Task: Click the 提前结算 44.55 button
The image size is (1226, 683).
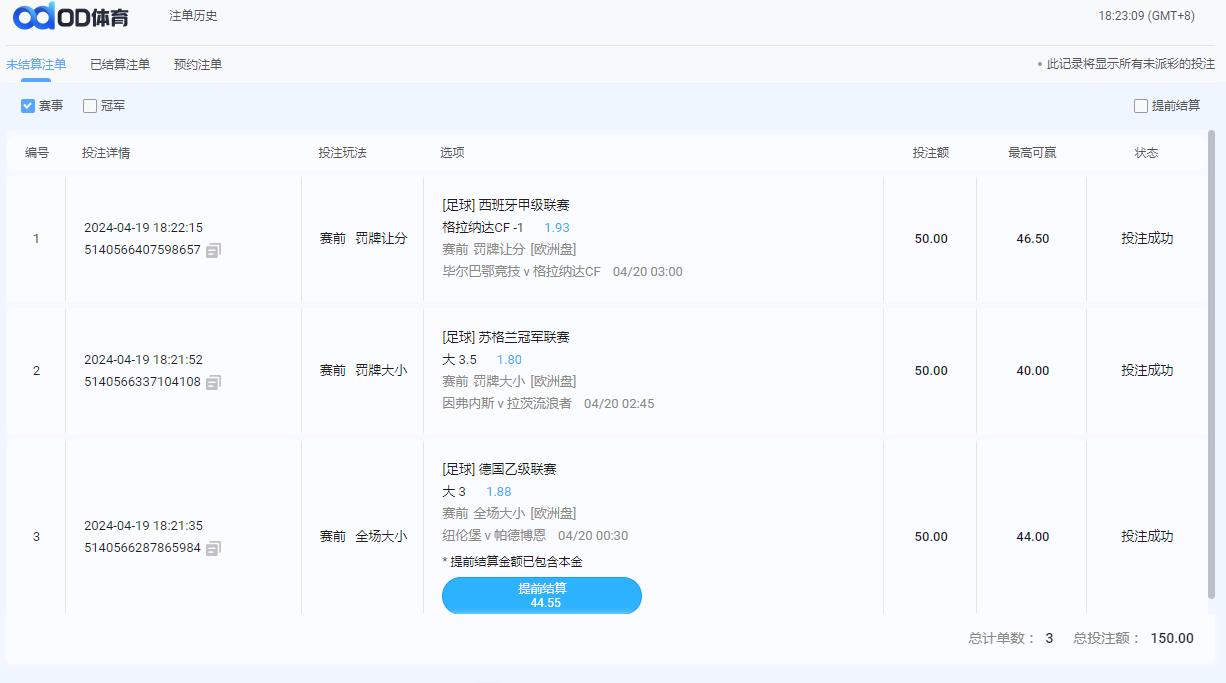Action: (x=542, y=596)
